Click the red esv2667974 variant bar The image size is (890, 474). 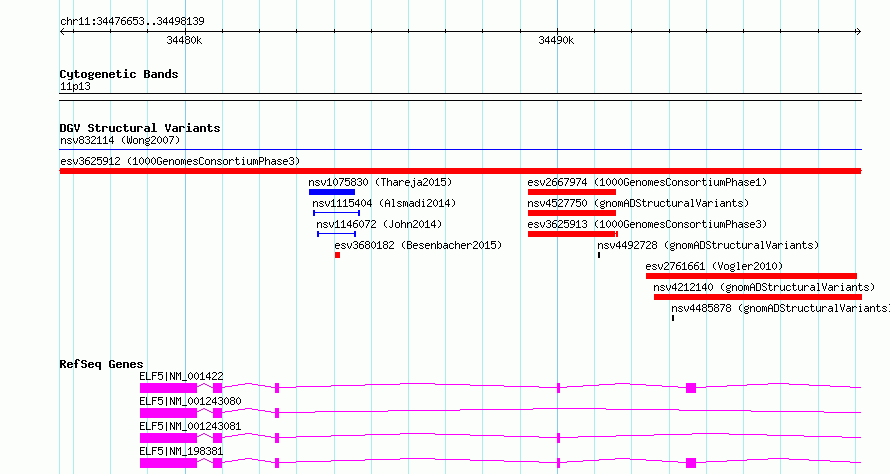coord(572,192)
